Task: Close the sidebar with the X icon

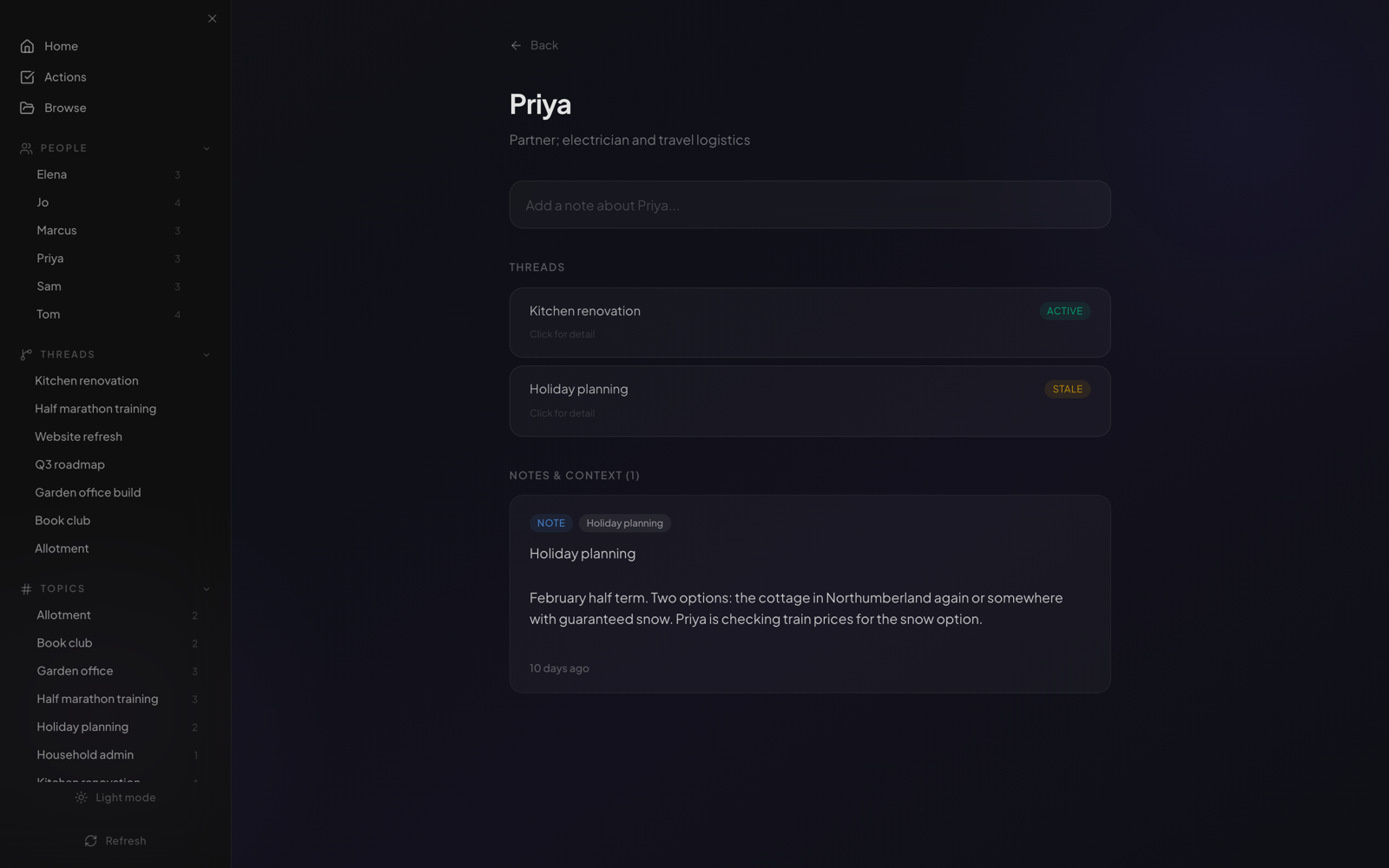Action: (212, 18)
